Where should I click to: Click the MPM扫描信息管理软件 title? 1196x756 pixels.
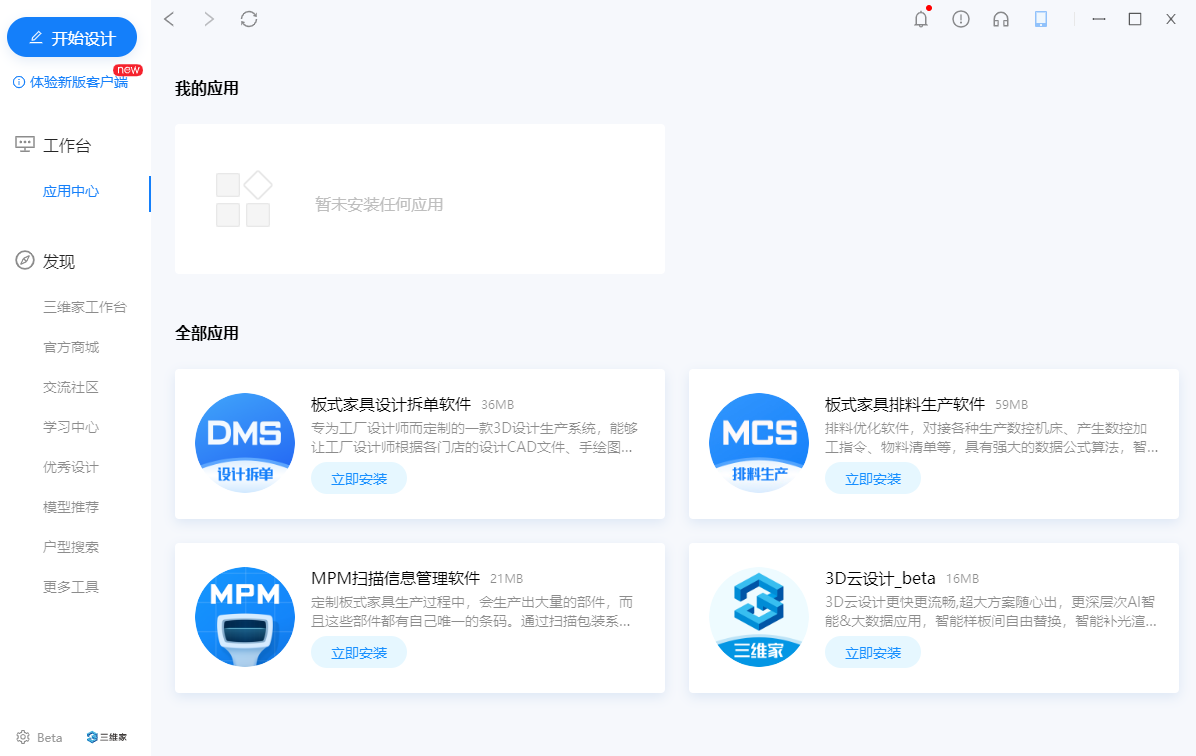[x=396, y=578]
